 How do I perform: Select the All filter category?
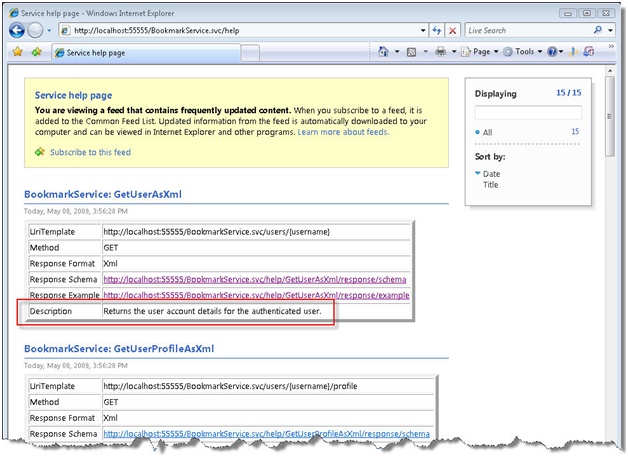[487, 133]
